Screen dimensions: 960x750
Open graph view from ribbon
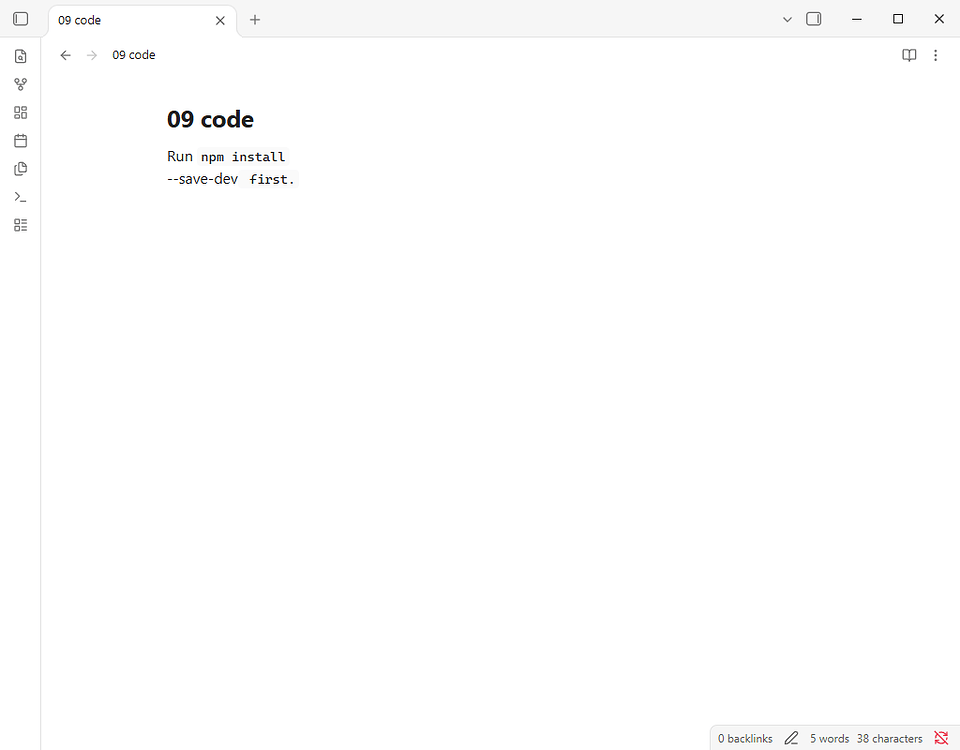point(20,84)
